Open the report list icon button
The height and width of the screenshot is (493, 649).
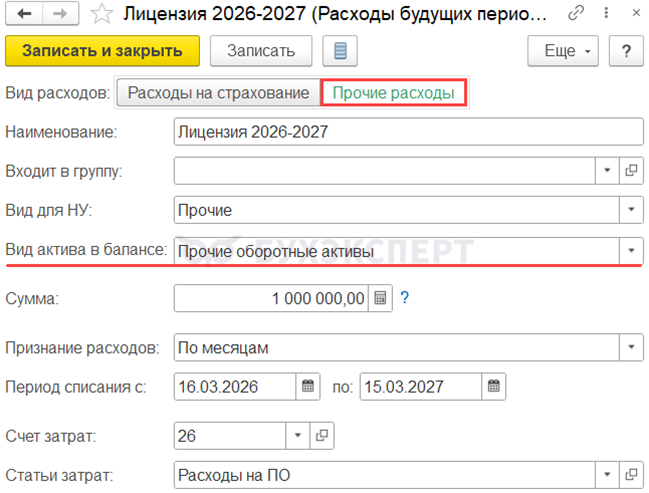pos(342,51)
